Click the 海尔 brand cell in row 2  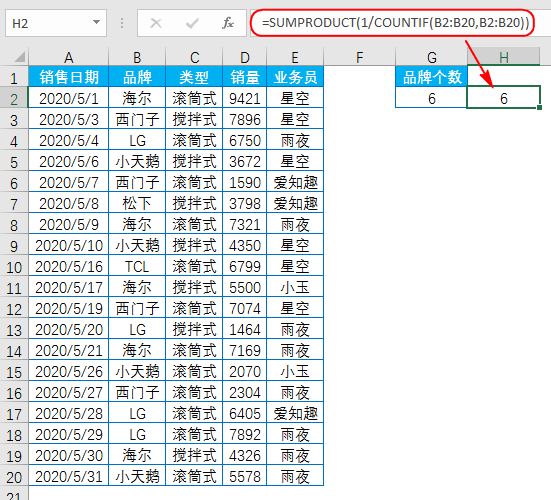137,98
